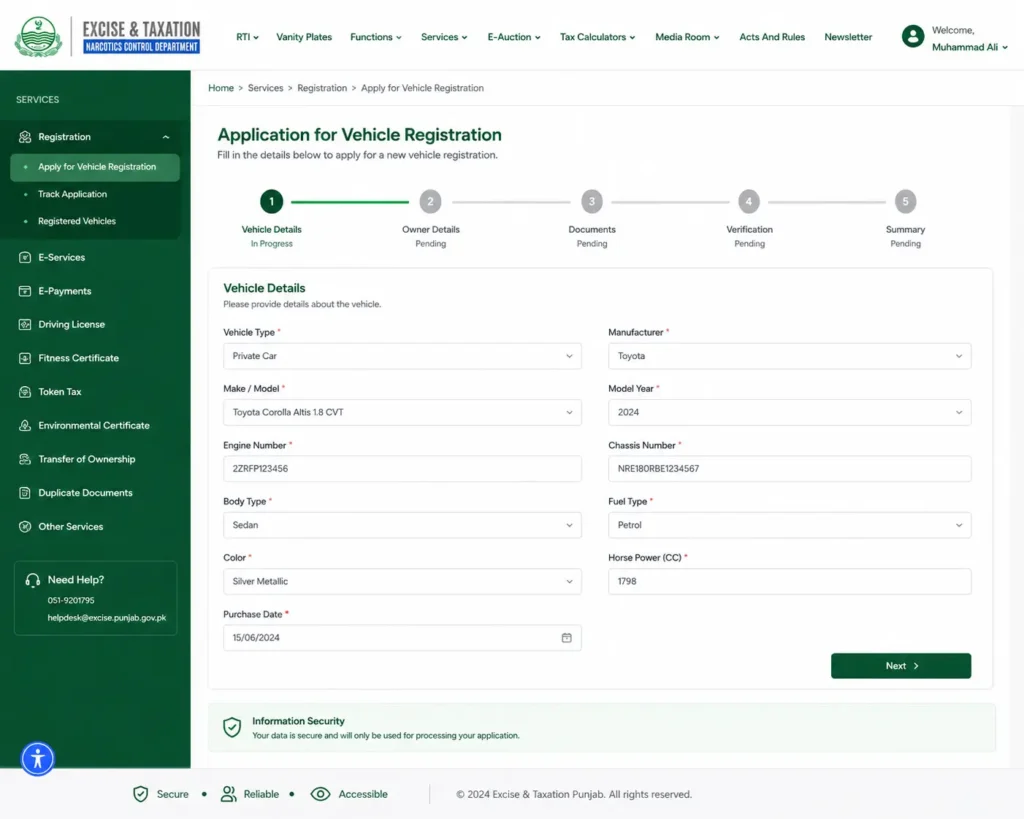Viewport: 1024px width, 819px height.
Task: Click the Token Tax sidebar icon
Action: pyautogui.click(x=25, y=392)
